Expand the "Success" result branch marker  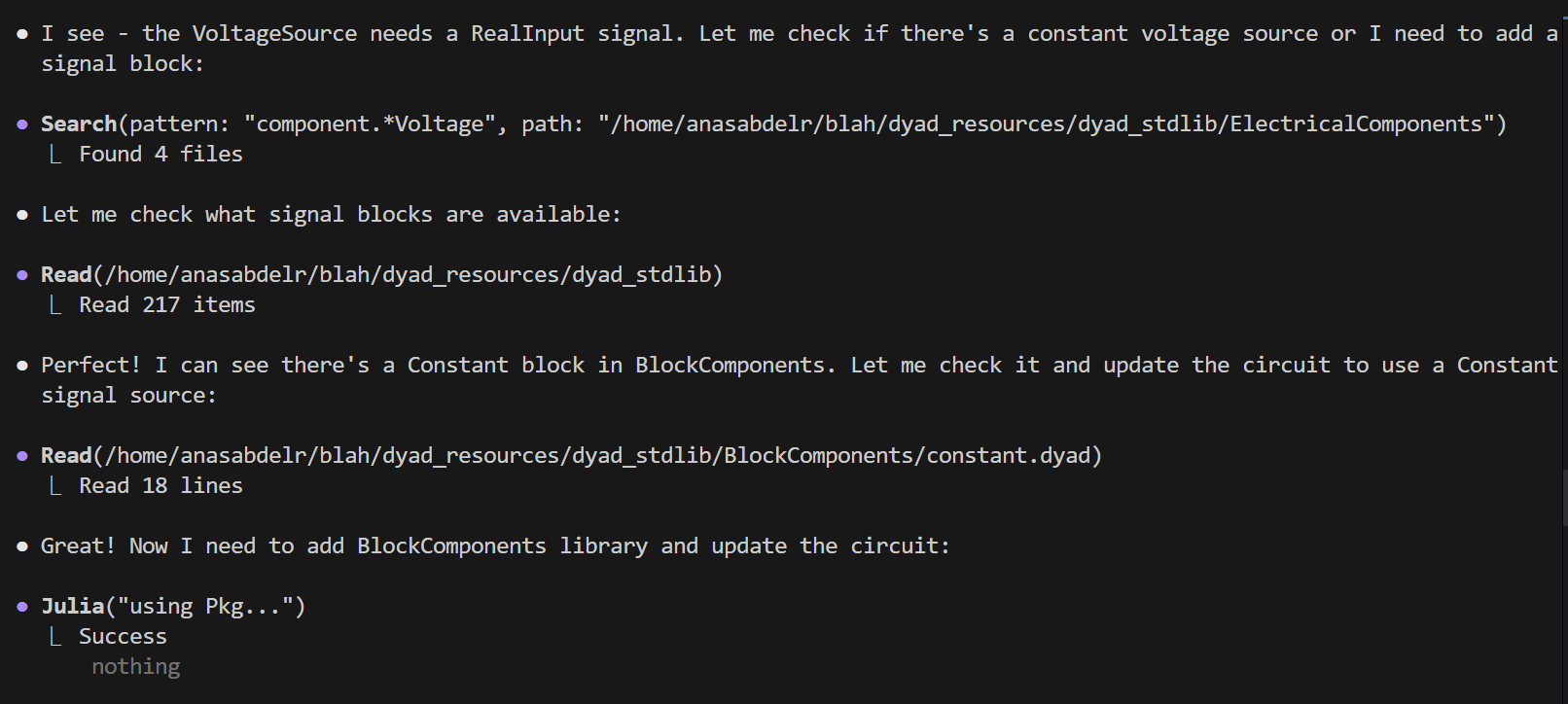pos(55,637)
